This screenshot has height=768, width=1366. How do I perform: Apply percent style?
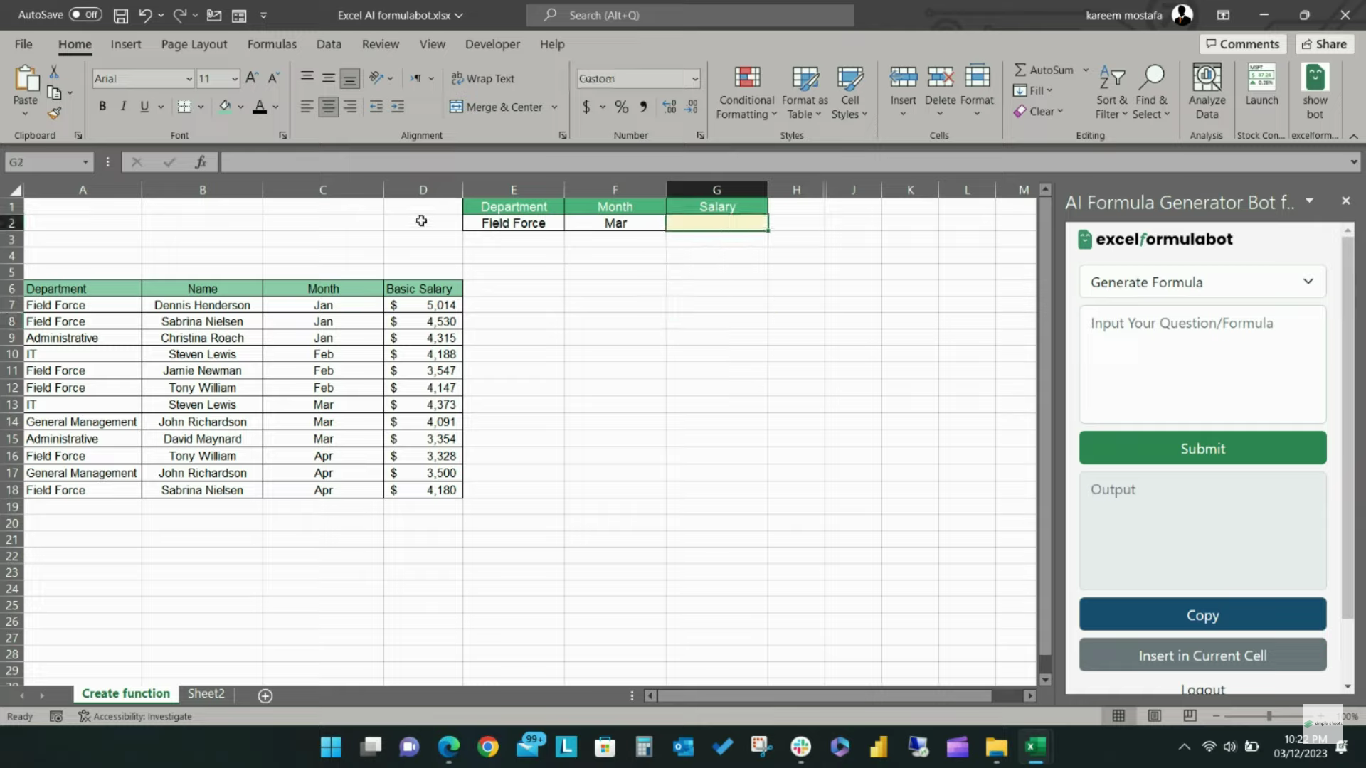tap(621, 107)
